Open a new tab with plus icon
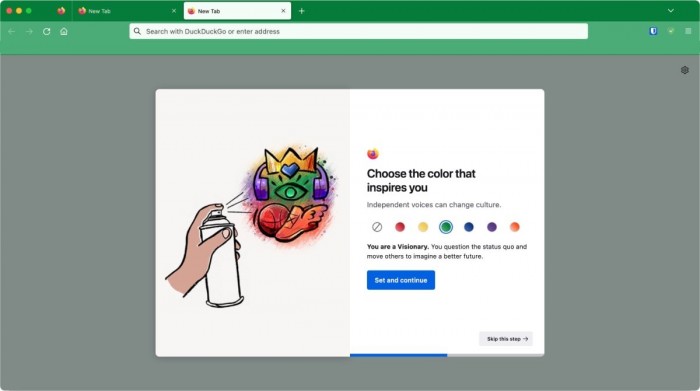Image resolution: width=700 pixels, height=391 pixels. coord(302,11)
